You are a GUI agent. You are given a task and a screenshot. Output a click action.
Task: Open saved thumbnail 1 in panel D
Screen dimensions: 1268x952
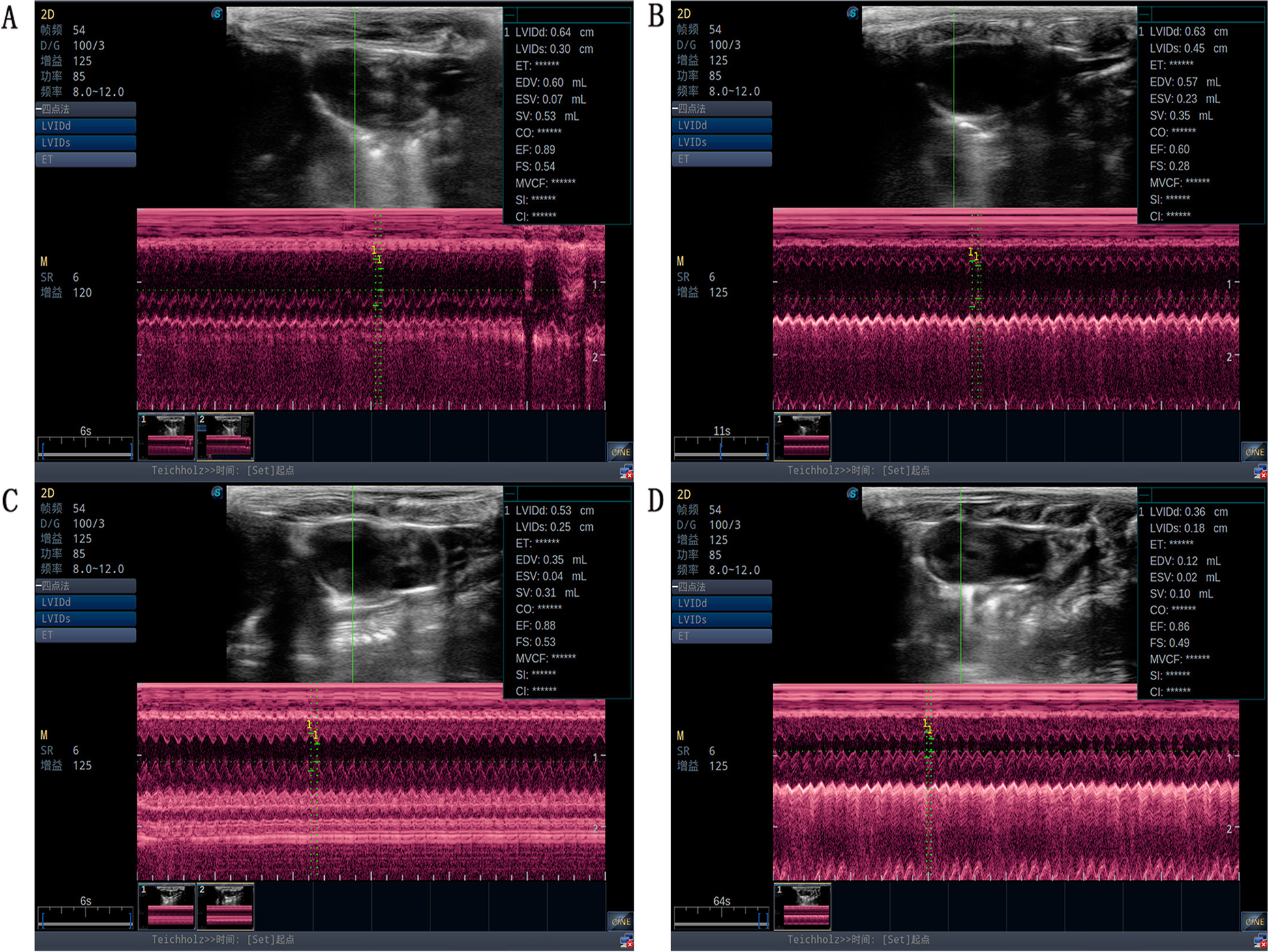(x=802, y=906)
